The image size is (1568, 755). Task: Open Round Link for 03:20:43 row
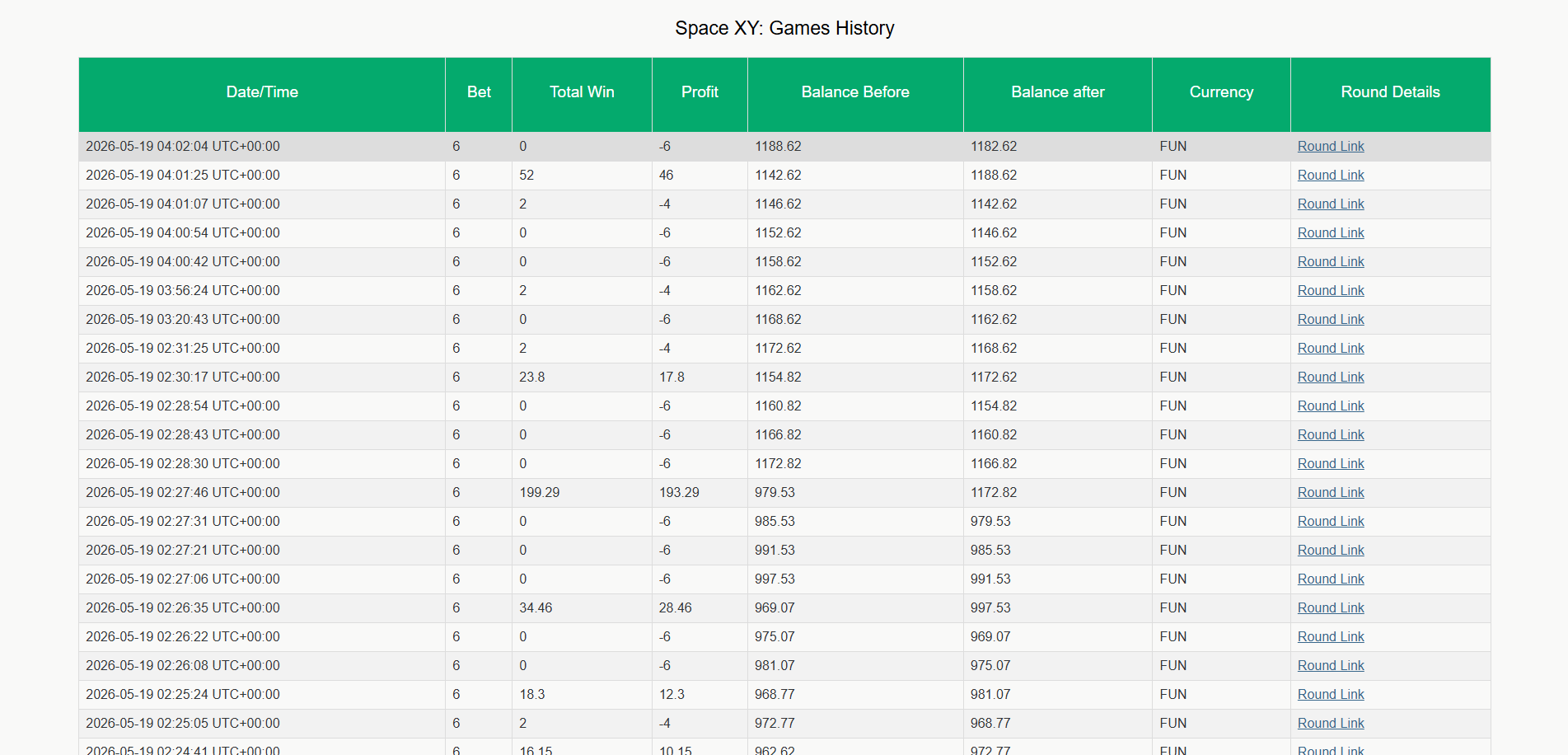pos(1331,319)
